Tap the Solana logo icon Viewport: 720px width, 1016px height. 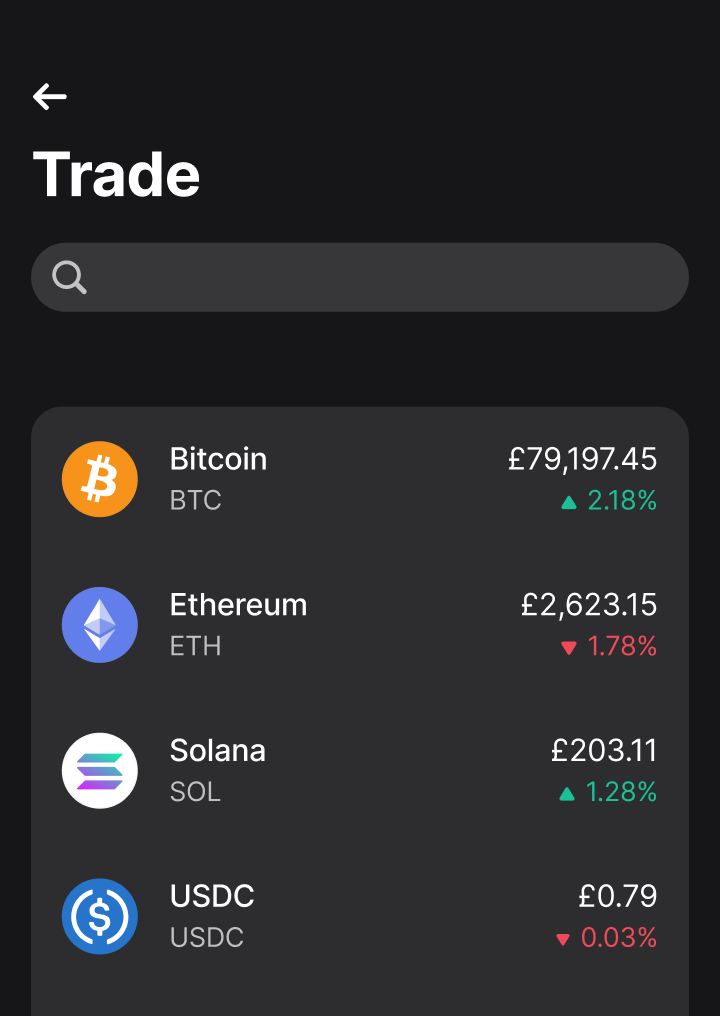(100, 771)
